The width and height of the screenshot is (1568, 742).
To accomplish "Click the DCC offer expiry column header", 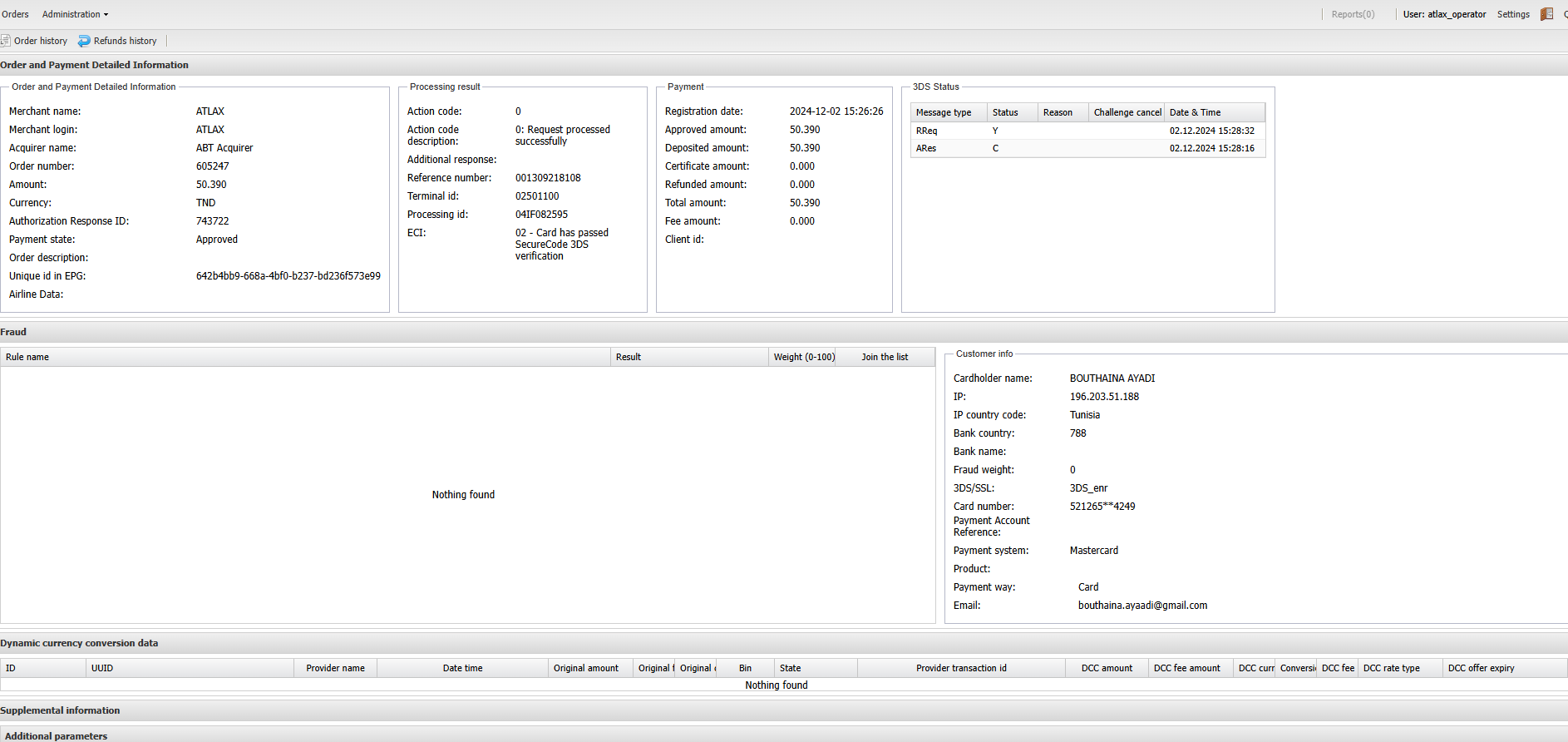I will (x=1481, y=668).
